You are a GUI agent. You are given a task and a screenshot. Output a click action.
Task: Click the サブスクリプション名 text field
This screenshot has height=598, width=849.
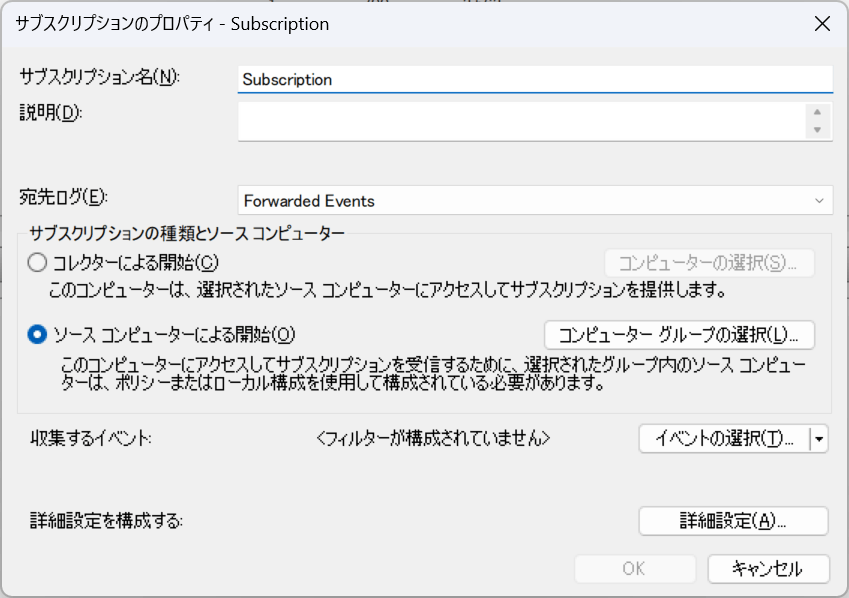(x=535, y=80)
